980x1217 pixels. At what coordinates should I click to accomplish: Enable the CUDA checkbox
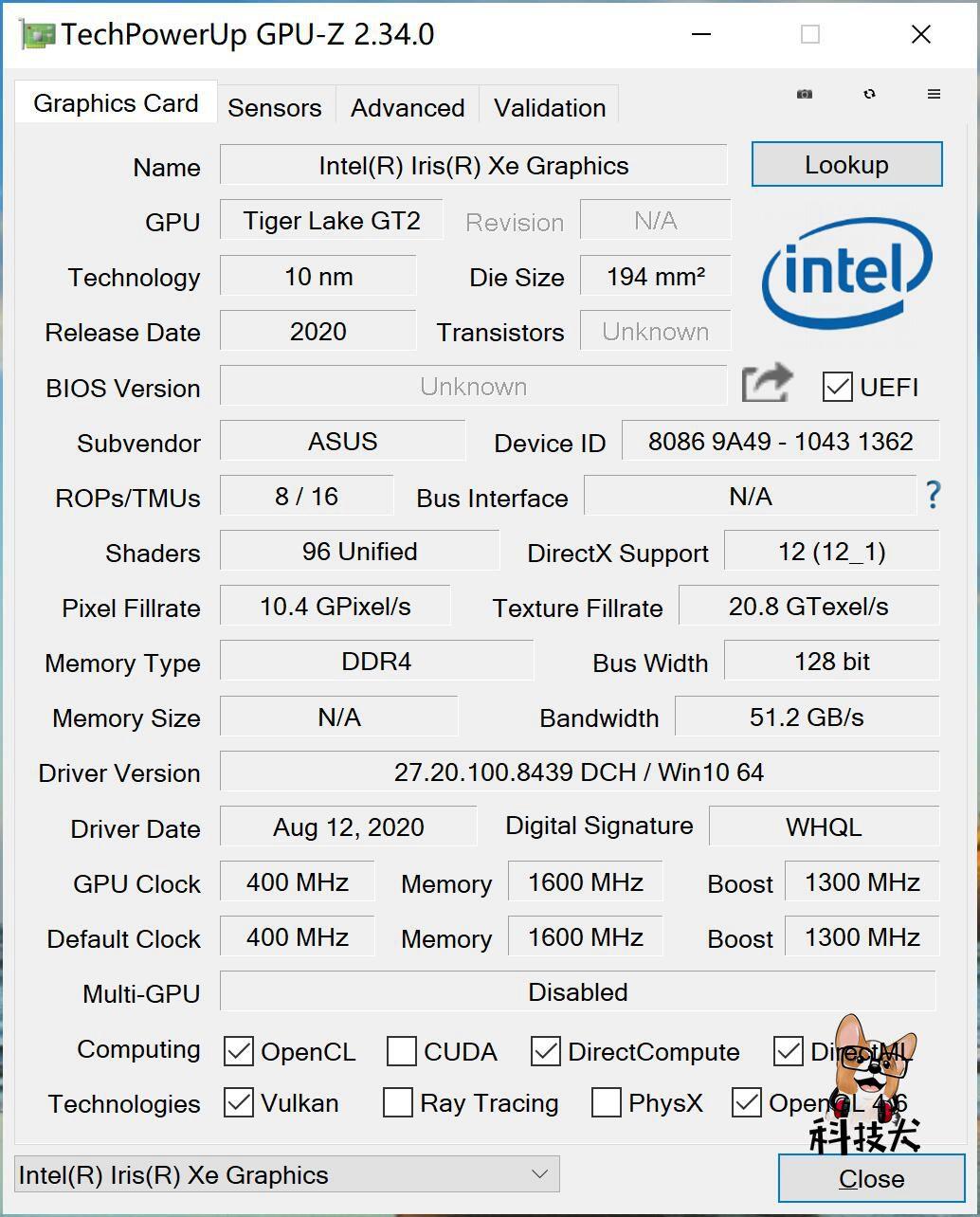pos(402,1051)
